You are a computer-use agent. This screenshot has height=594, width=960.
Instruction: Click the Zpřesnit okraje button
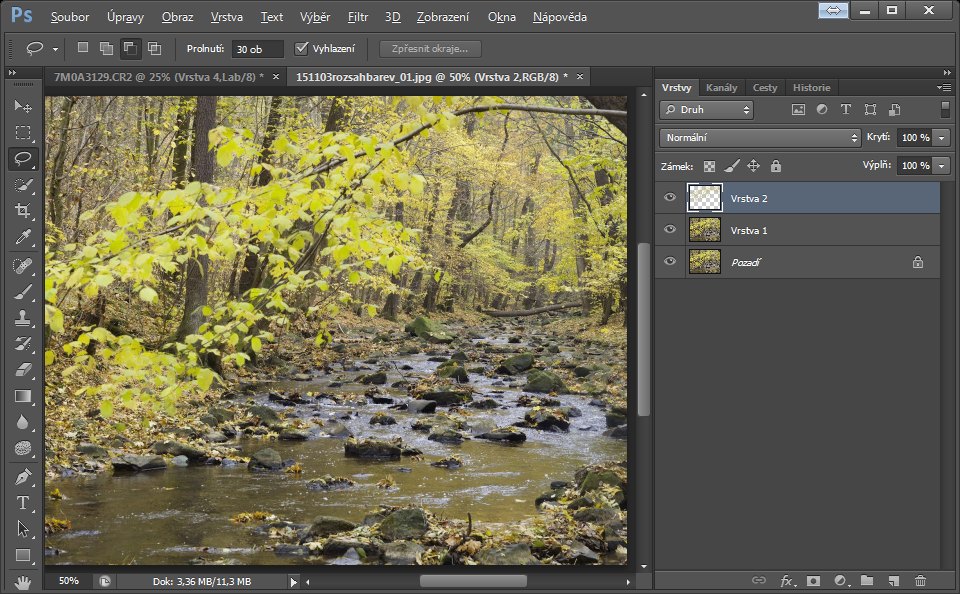[430, 48]
